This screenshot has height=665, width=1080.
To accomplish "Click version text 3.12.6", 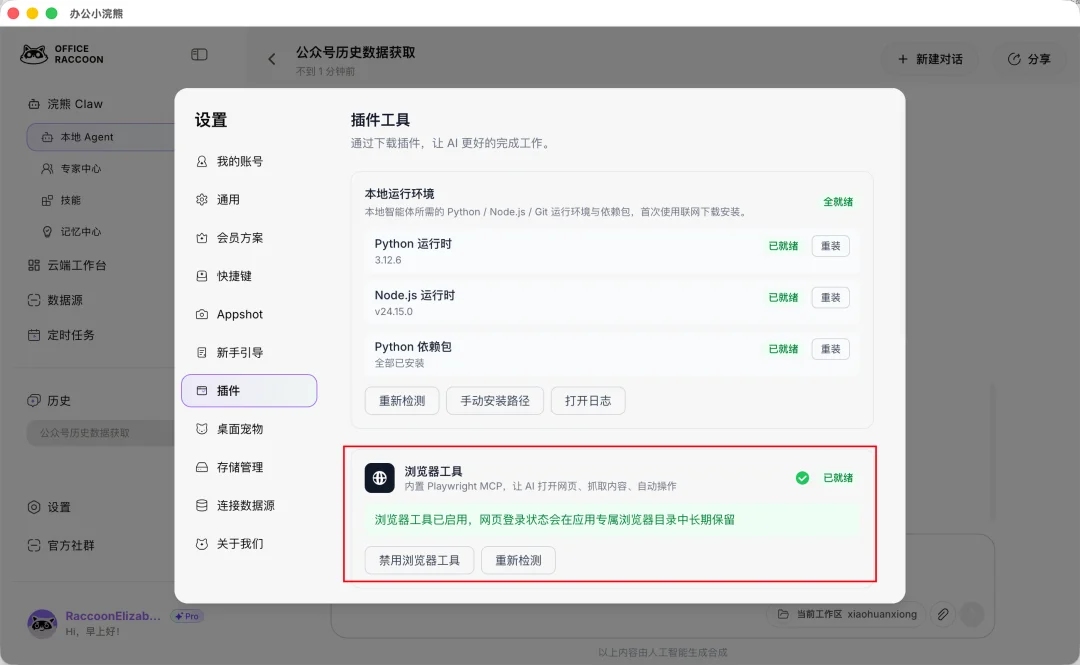I will click(388, 260).
